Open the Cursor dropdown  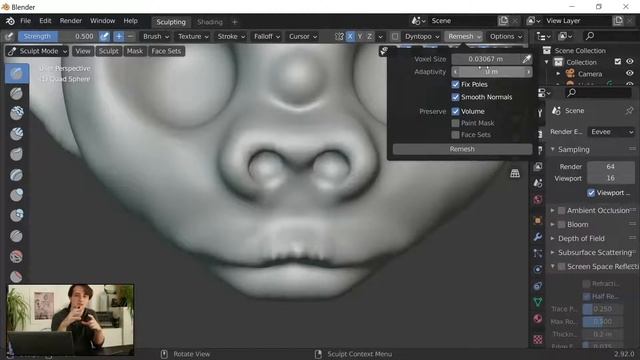(x=303, y=36)
